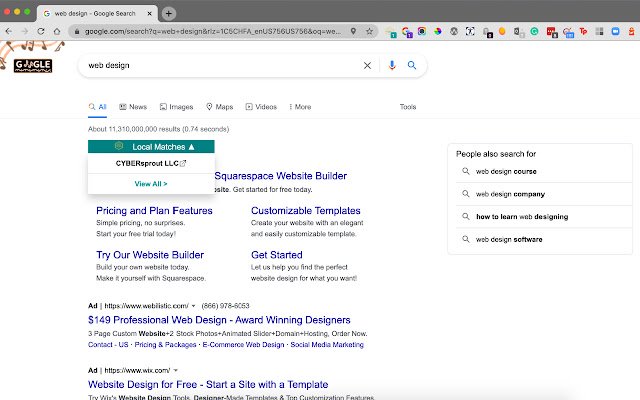The height and width of the screenshot is (400, 640).
Task: Open the green Grammarly extension icon
Action: point(534,31)
